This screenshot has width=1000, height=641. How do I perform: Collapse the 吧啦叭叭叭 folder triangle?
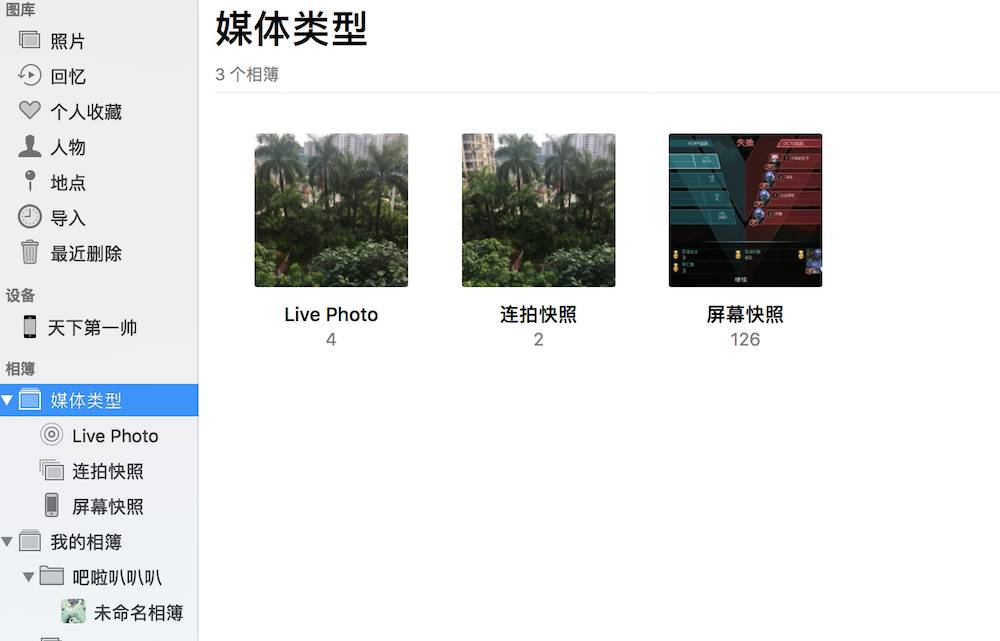[x=29, y=577]
